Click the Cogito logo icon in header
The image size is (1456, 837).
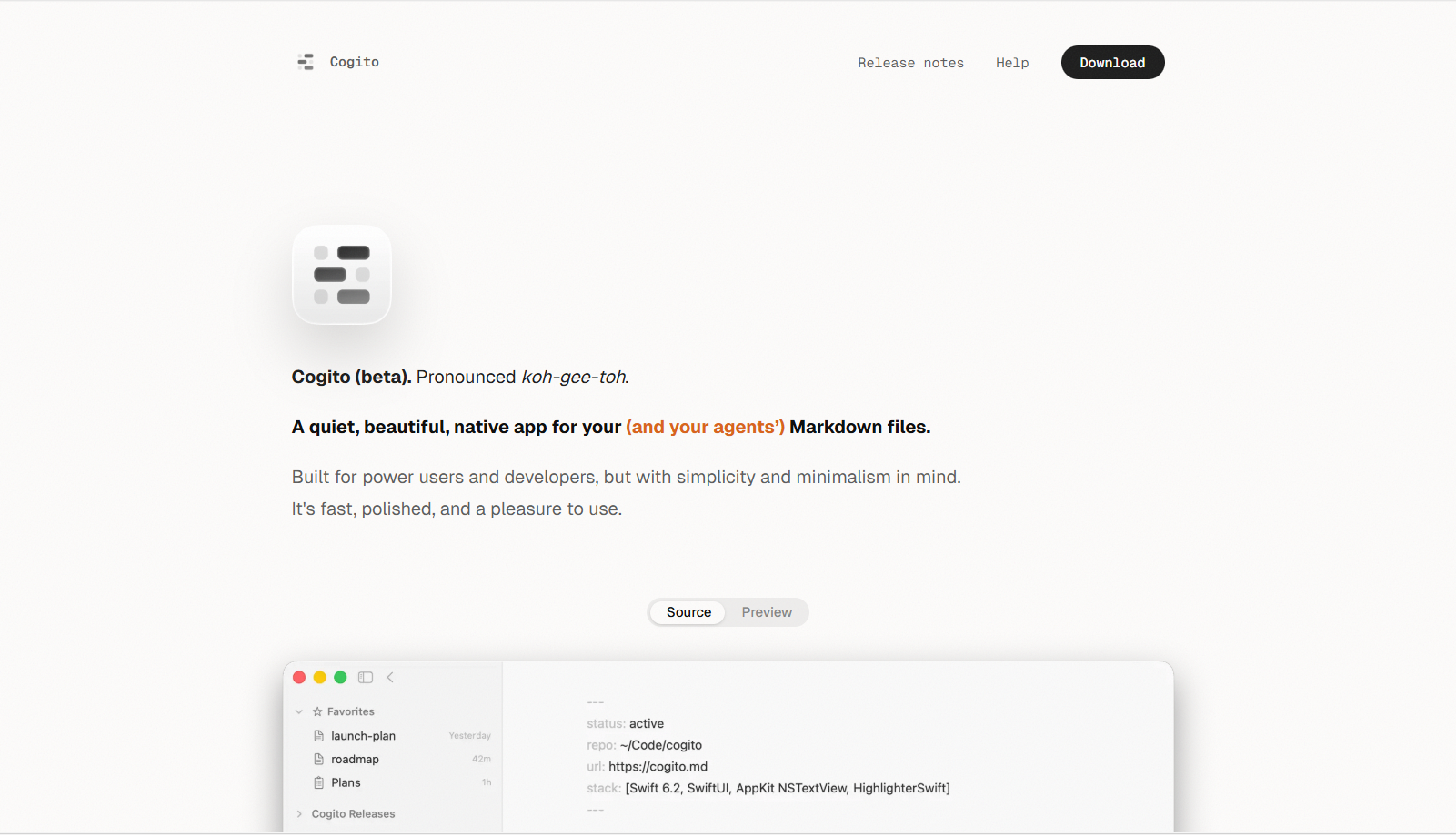pyautogui.click(x=306, y=62)
